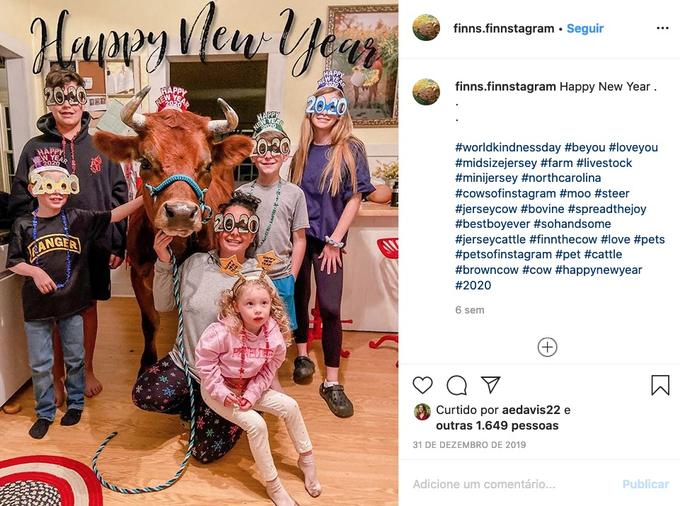Open the #cowsofinstagram hashtag
680x506 pixels.
pyautogui.click(x=505, y=193)
